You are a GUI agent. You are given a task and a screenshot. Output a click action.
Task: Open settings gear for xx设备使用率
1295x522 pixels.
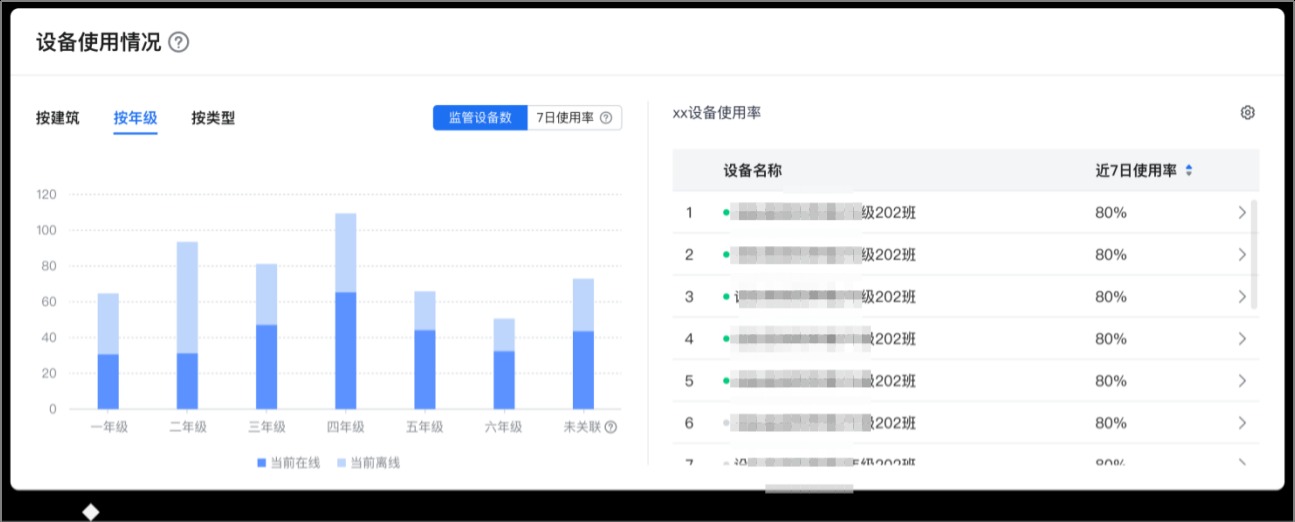(1247, 113)
